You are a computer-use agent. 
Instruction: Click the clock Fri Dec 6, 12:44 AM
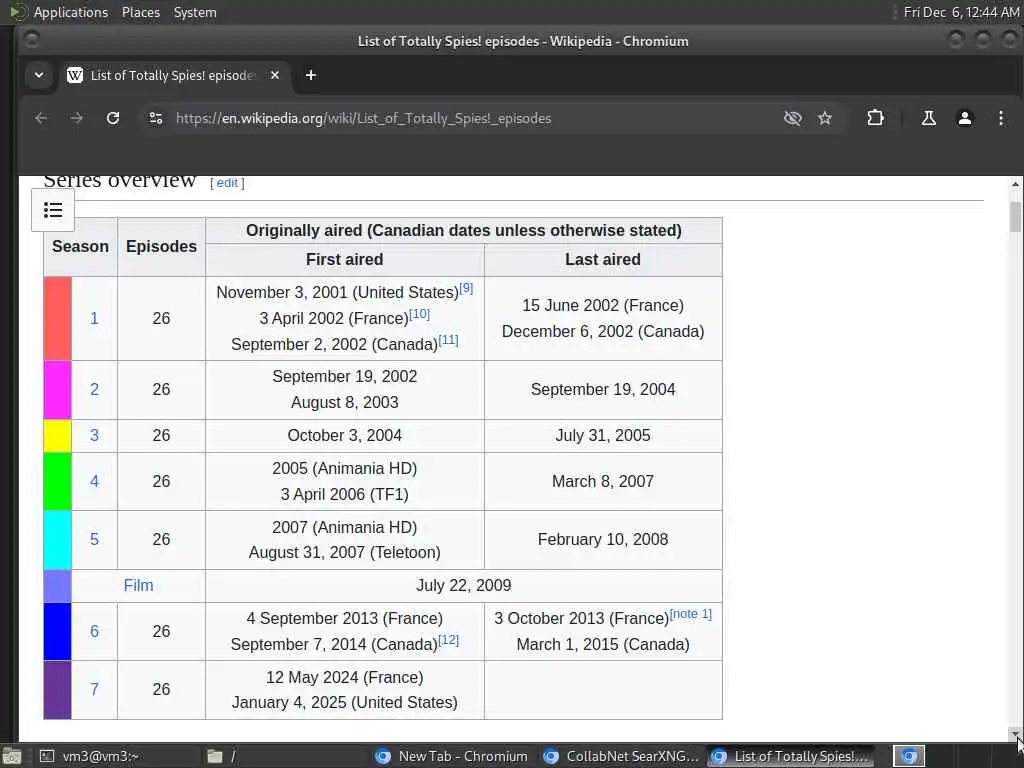961,12
